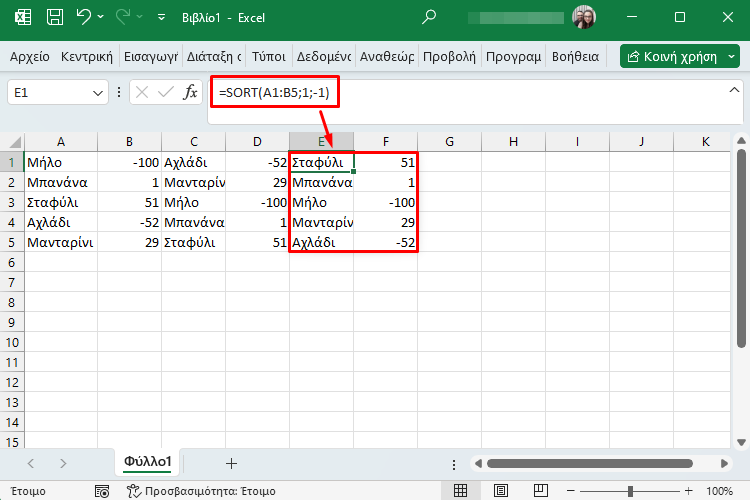Open the Προγραμματιστής ribbon tab
Viewport: 750px width, 500px height.
[513, 56]
